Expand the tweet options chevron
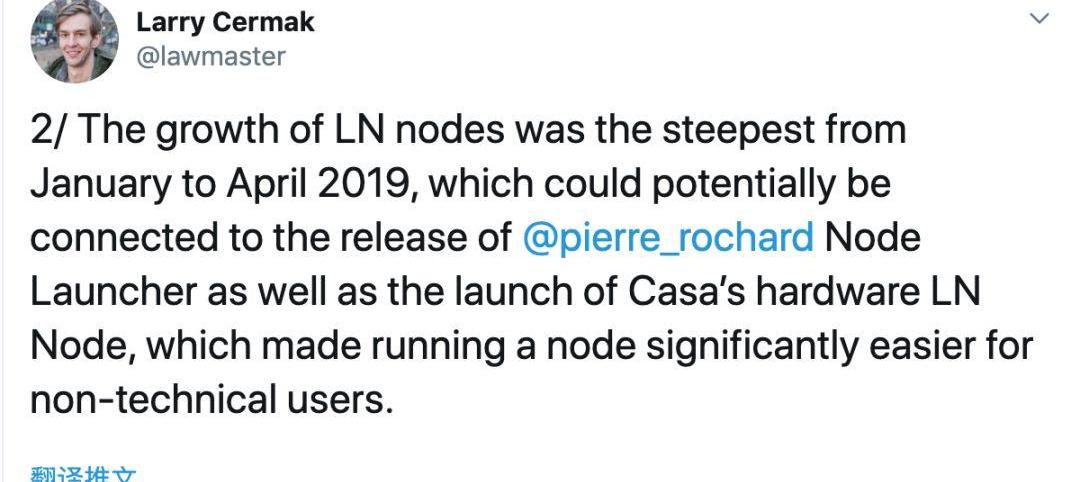 [1040, 18]
